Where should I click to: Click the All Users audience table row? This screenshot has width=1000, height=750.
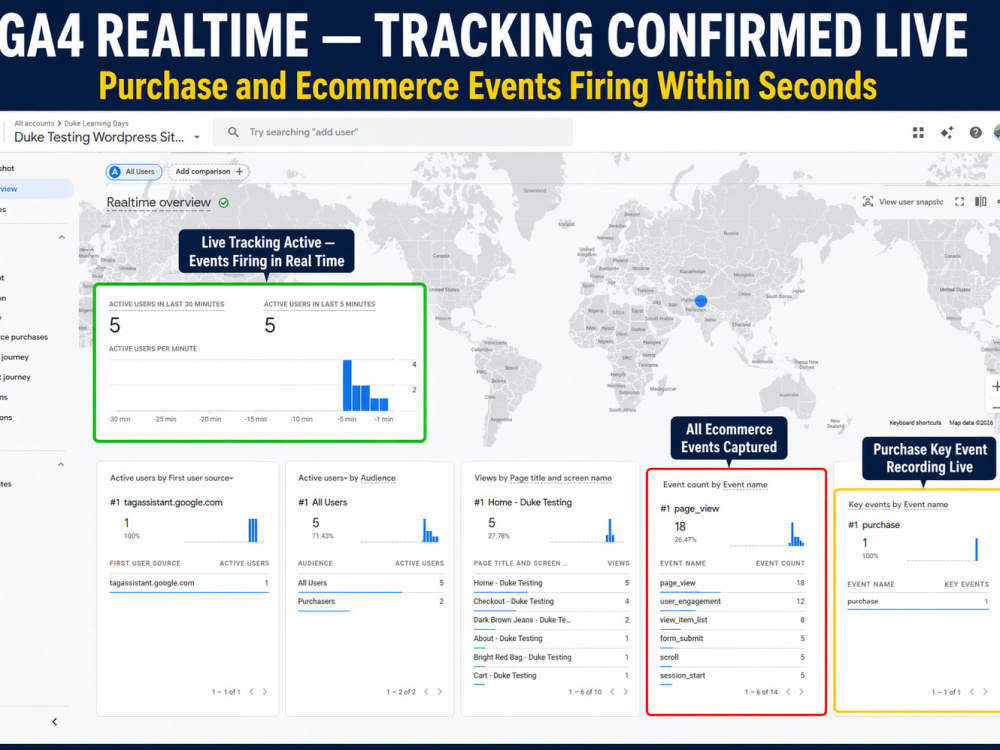(x=371, y=583)
